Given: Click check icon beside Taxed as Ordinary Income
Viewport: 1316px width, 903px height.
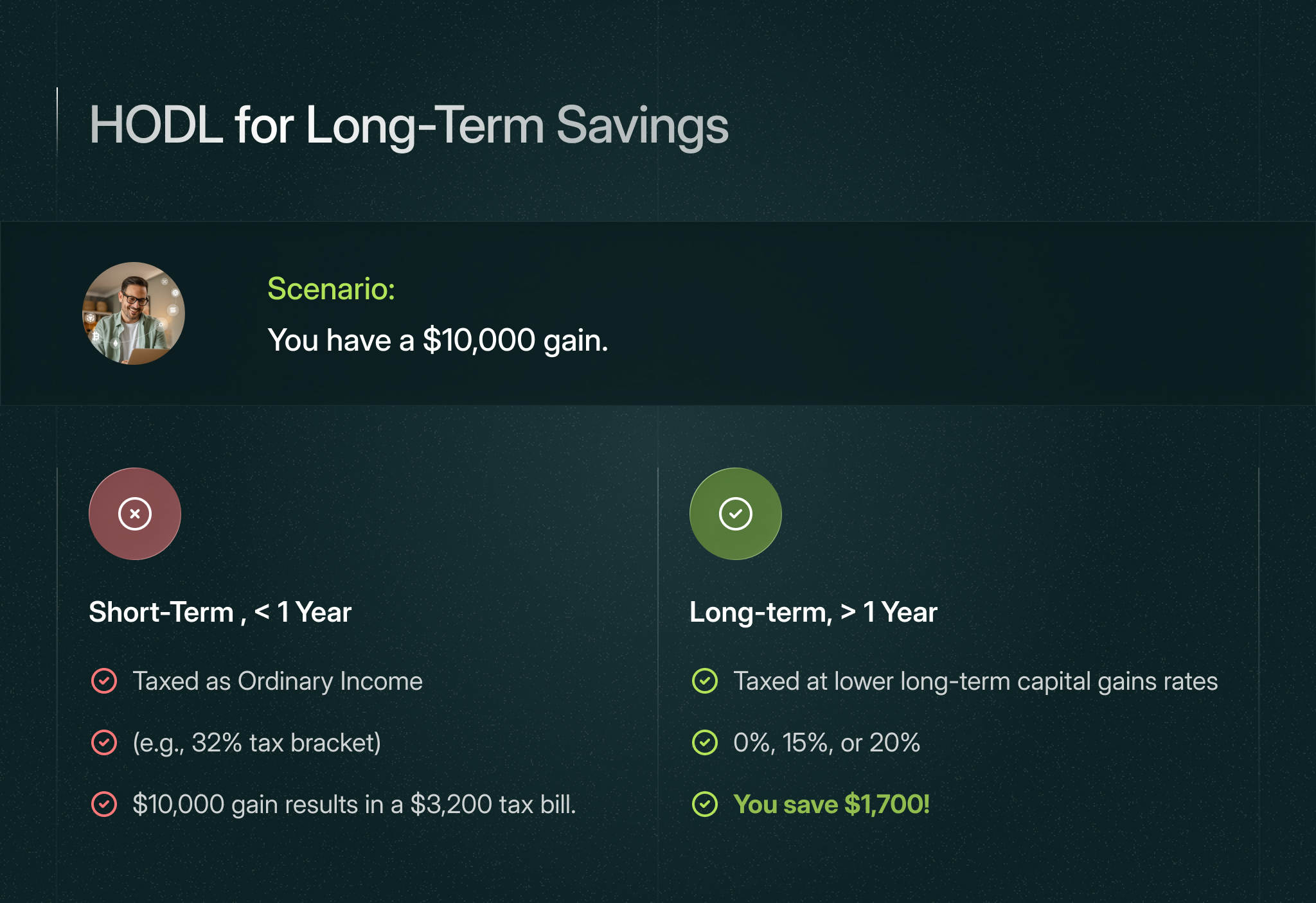Looking at the screenshot, I should coord(104,681).
